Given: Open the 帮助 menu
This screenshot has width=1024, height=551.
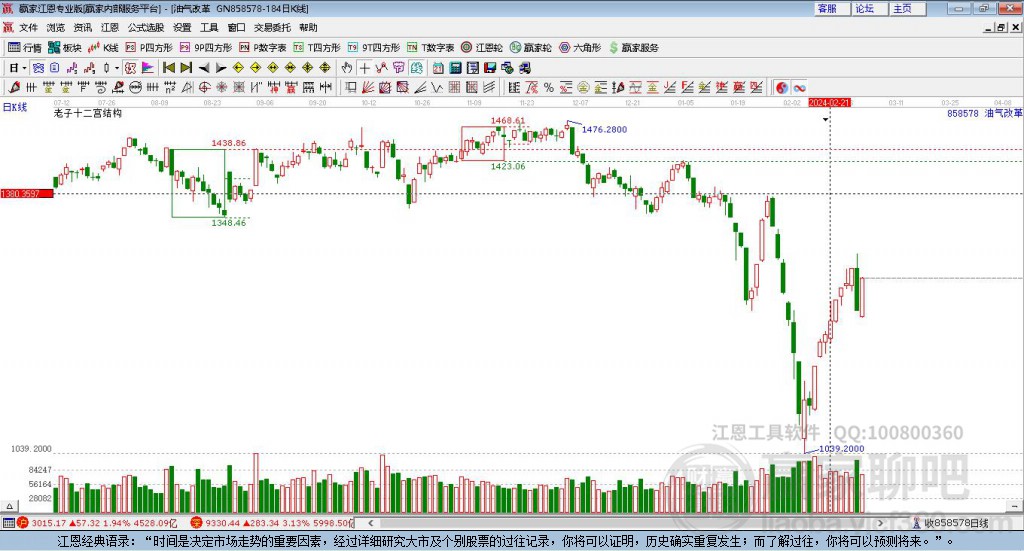Looking at the screenshot, I should pyautogui.click(x=308, y=27).
